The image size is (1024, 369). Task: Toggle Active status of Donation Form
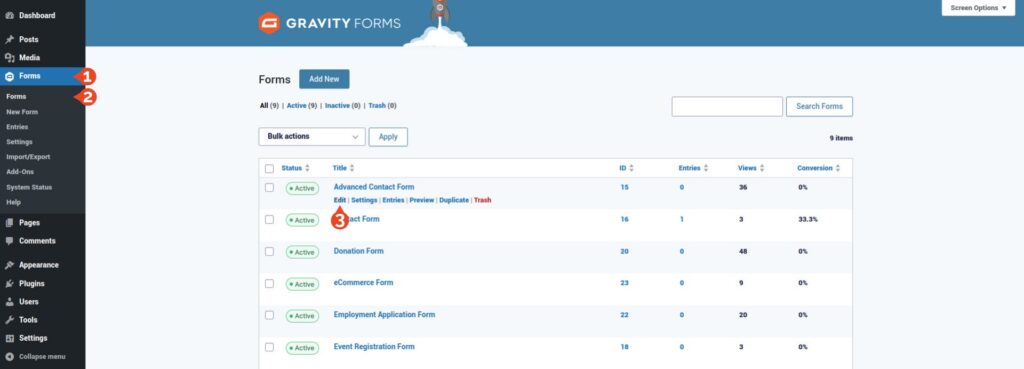tap(302, 252)
